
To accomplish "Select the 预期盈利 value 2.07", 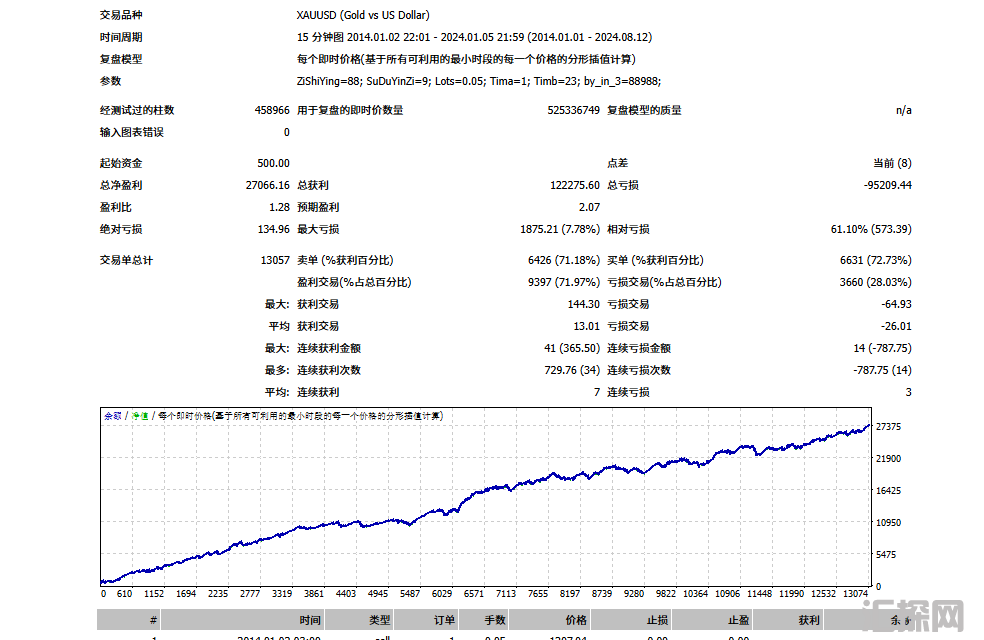I will tap(589, 207).
